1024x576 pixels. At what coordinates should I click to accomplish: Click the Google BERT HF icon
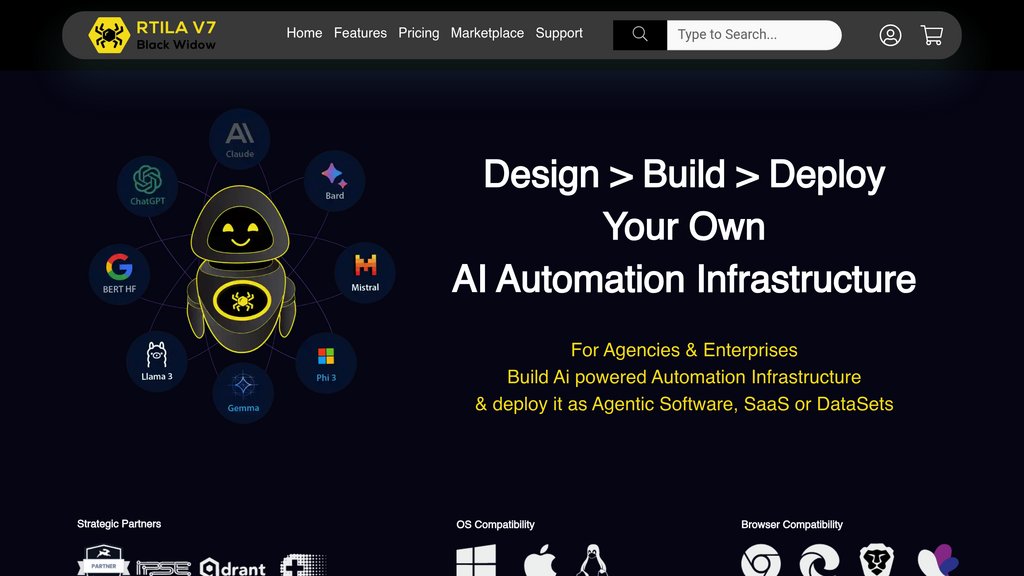pyautogui.click(x=119, y=272)
